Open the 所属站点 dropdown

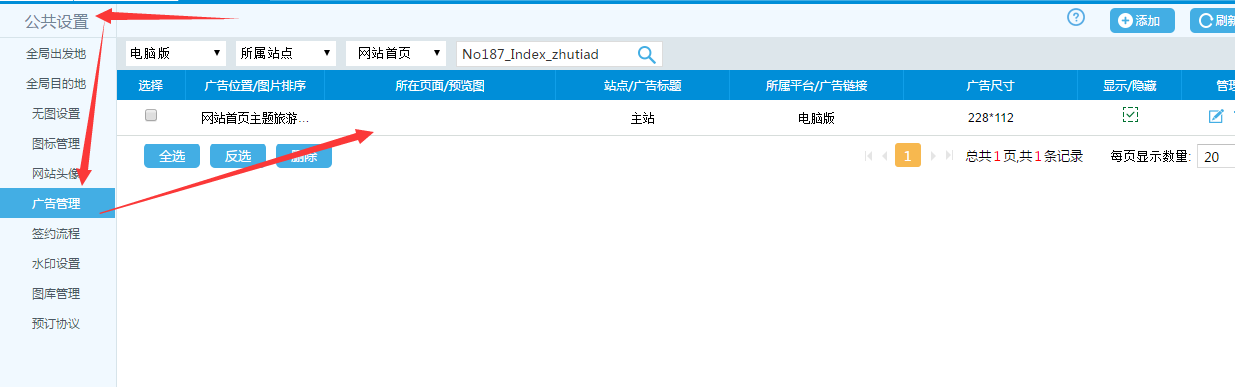[x=285, y=53]
